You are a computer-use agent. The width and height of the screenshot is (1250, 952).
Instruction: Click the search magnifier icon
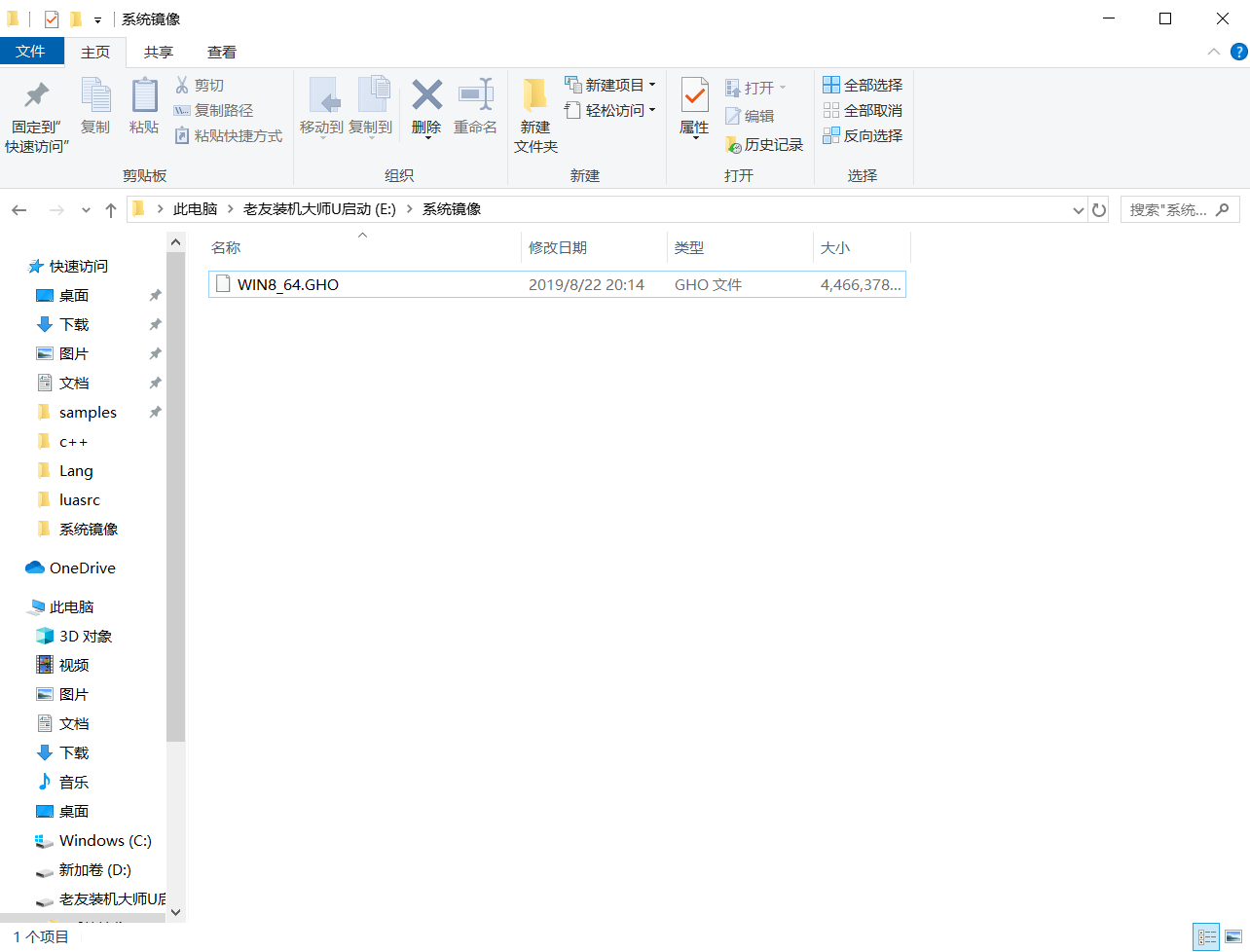tap(1224, 209)
